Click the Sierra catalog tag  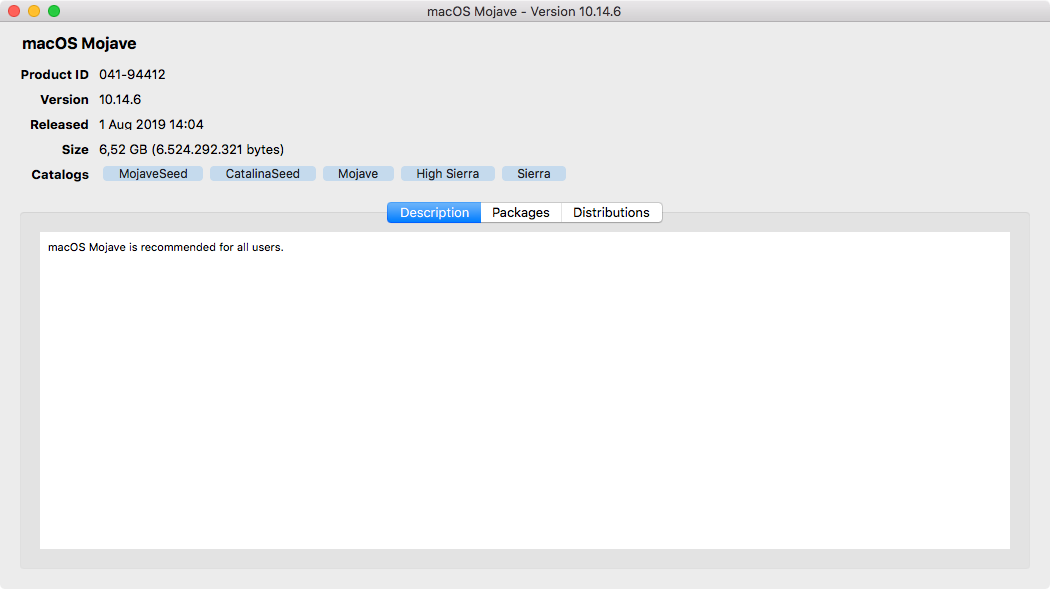pos(534,173)
